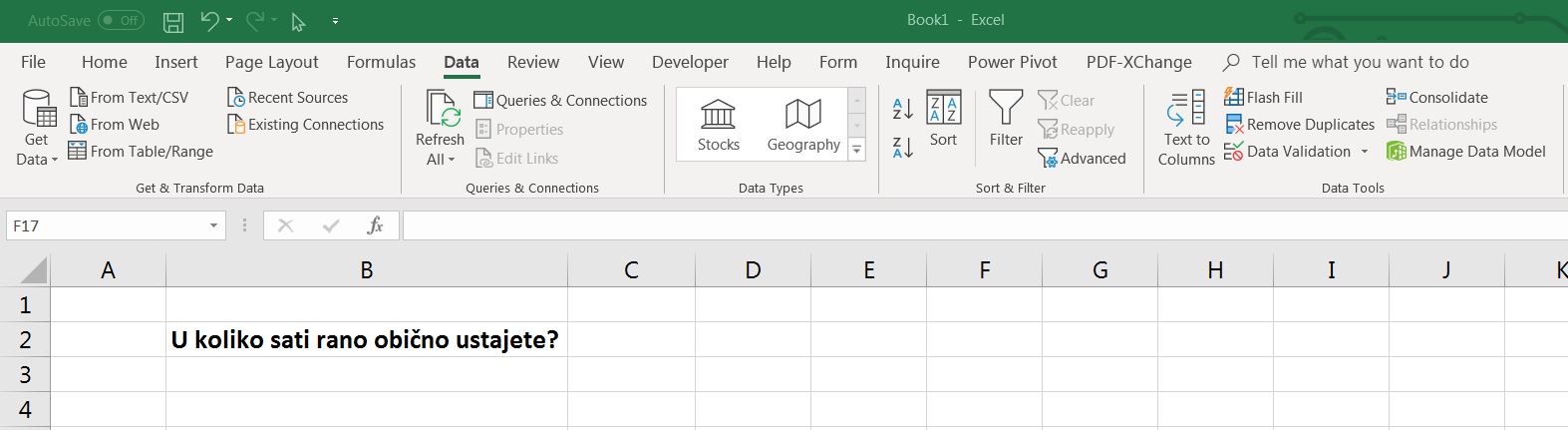Click Existing Connections
The height and width of the screenshot is (430, 1568).
tap(305, 125)
